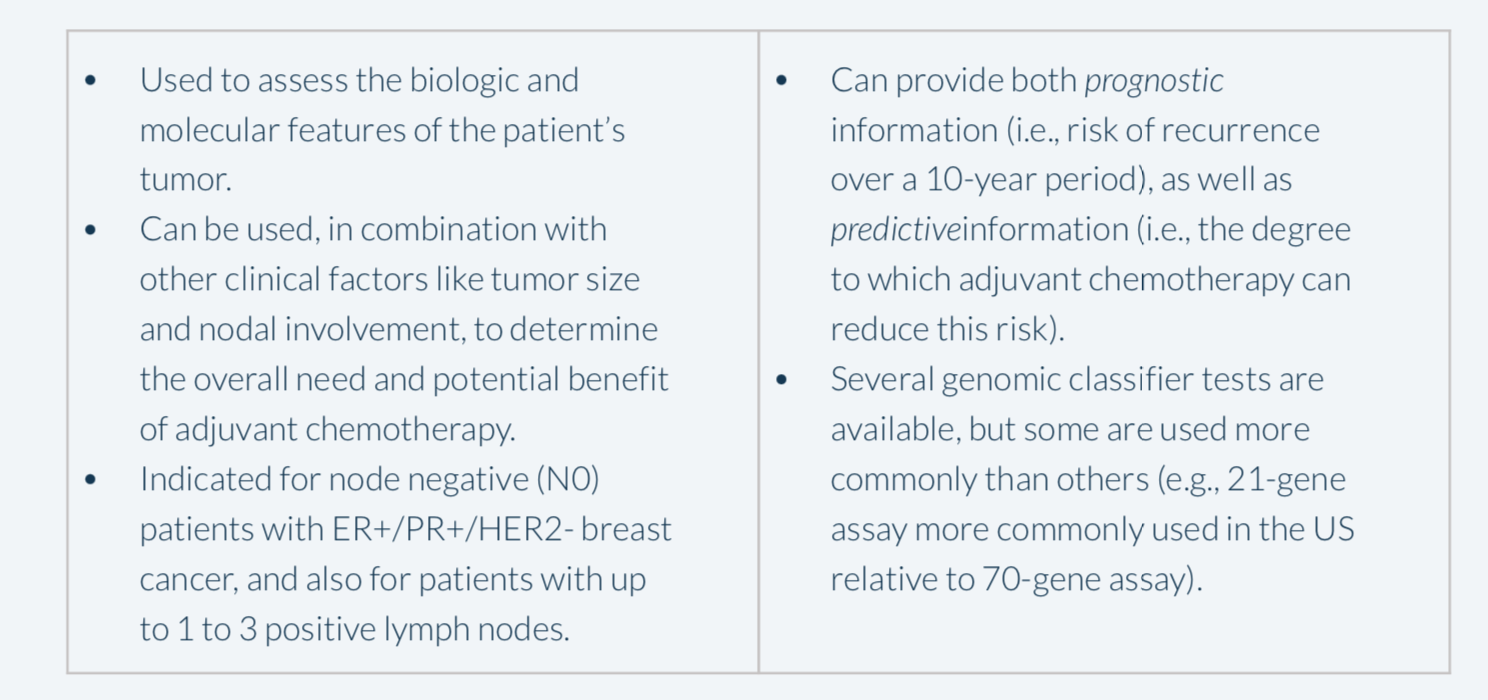Click the bullet before 'Several genomic classifier tests'
Screen dimensions: 1488x700
[x=782, y=380]
